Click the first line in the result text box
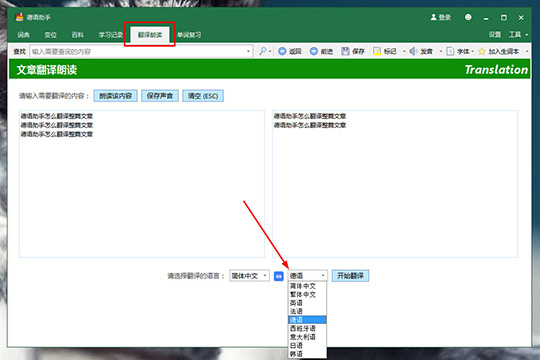540x360 pixels. click(x=310, y=116)
